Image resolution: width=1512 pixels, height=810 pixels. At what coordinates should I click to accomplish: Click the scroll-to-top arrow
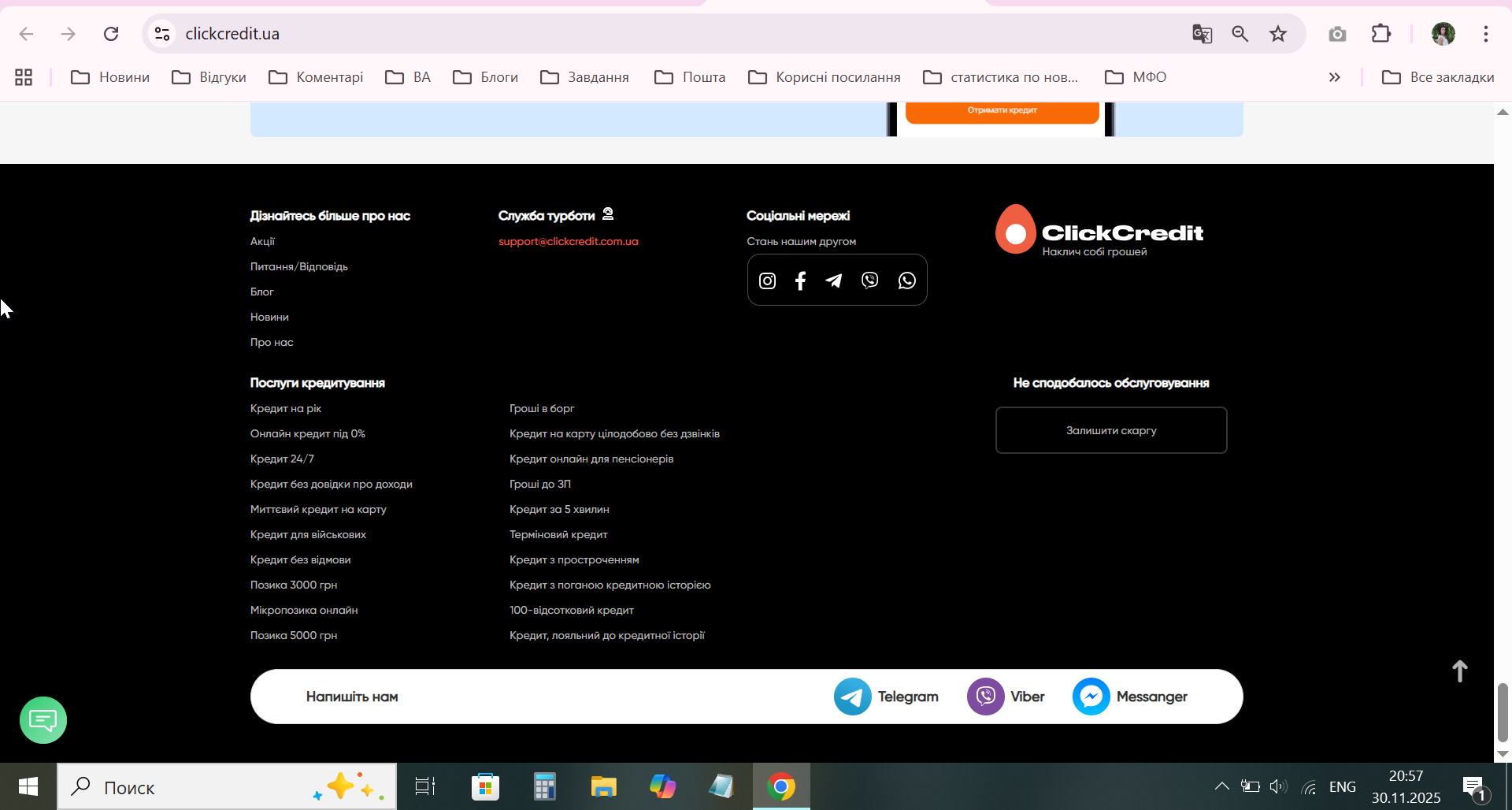pyautogui.click(x=1459, y=671)
